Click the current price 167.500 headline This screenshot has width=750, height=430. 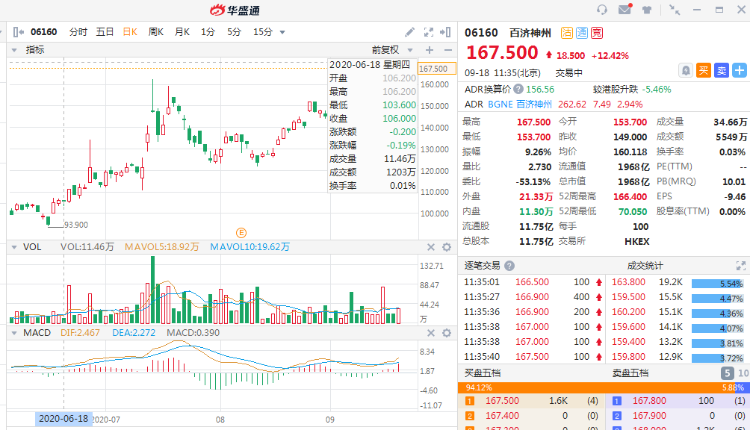click(502, 53)
